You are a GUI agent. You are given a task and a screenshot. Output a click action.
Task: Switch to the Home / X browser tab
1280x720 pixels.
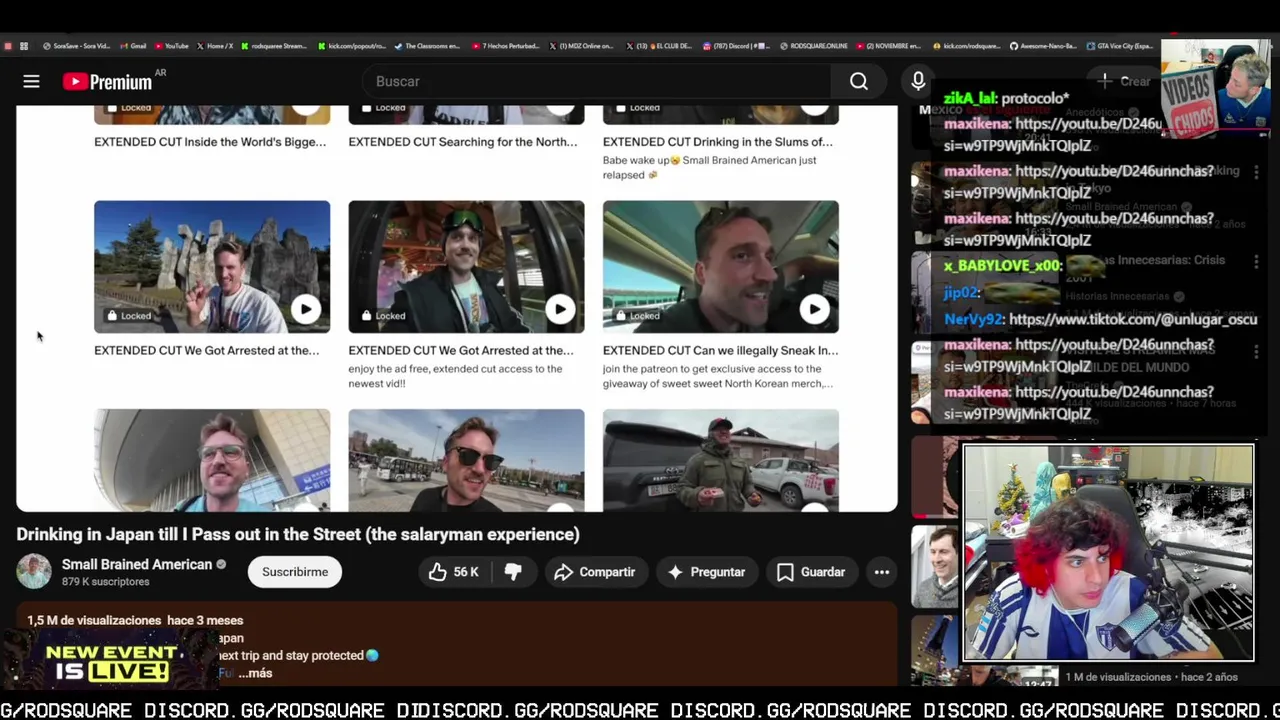click(x=215, y=46)
